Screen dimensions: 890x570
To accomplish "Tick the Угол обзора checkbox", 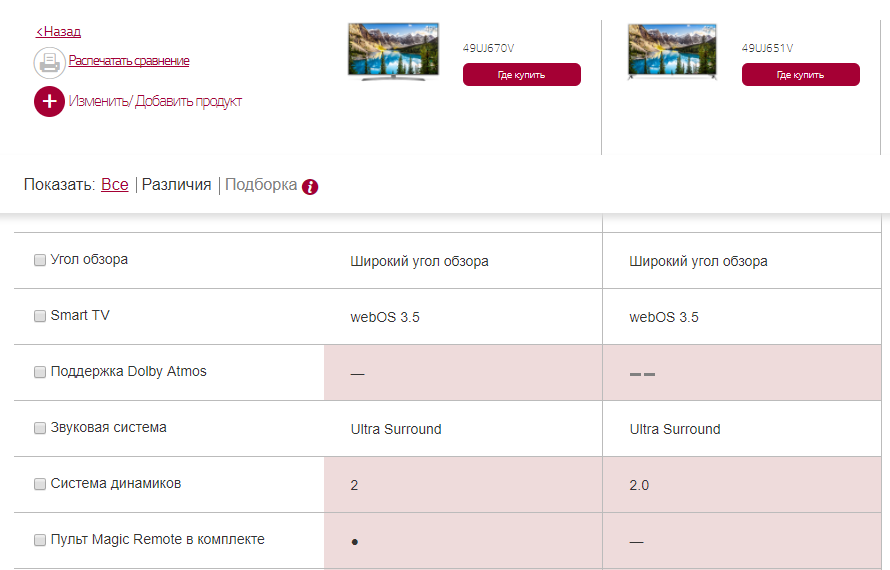I will 40,260.
